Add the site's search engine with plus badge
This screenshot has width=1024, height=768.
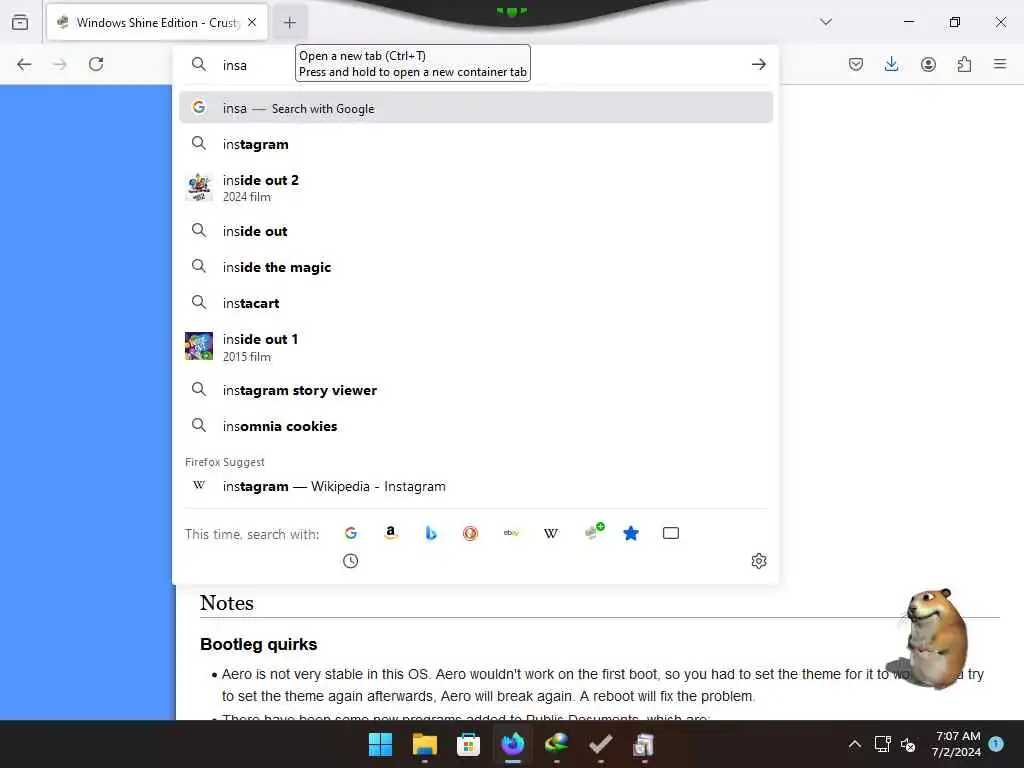coord(594,531)
